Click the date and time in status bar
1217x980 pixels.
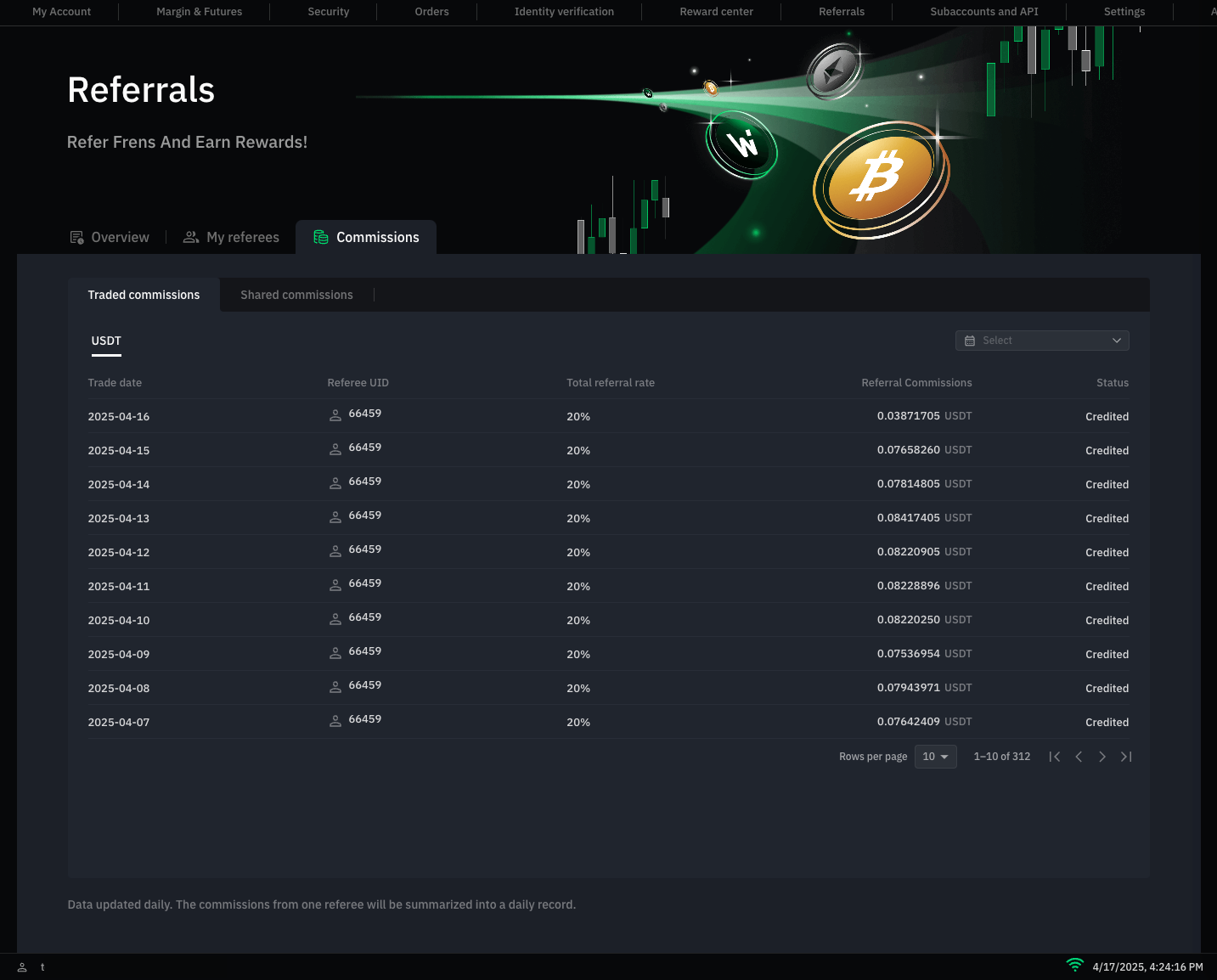(1147, 967)
